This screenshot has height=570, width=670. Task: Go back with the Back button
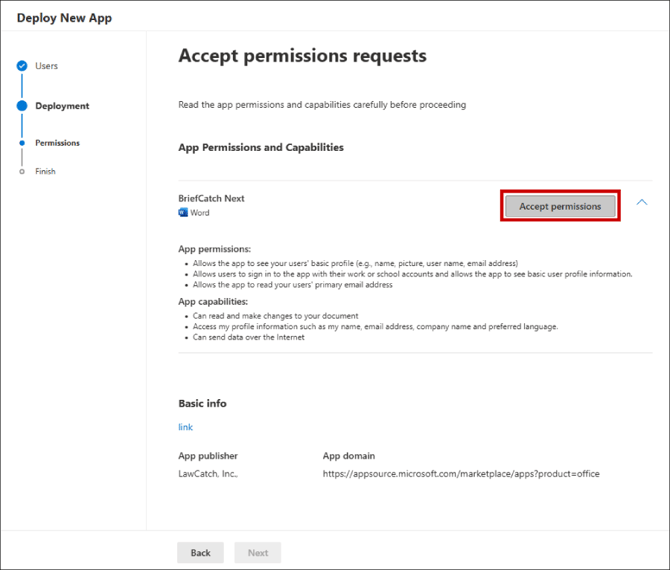[200, 552]
